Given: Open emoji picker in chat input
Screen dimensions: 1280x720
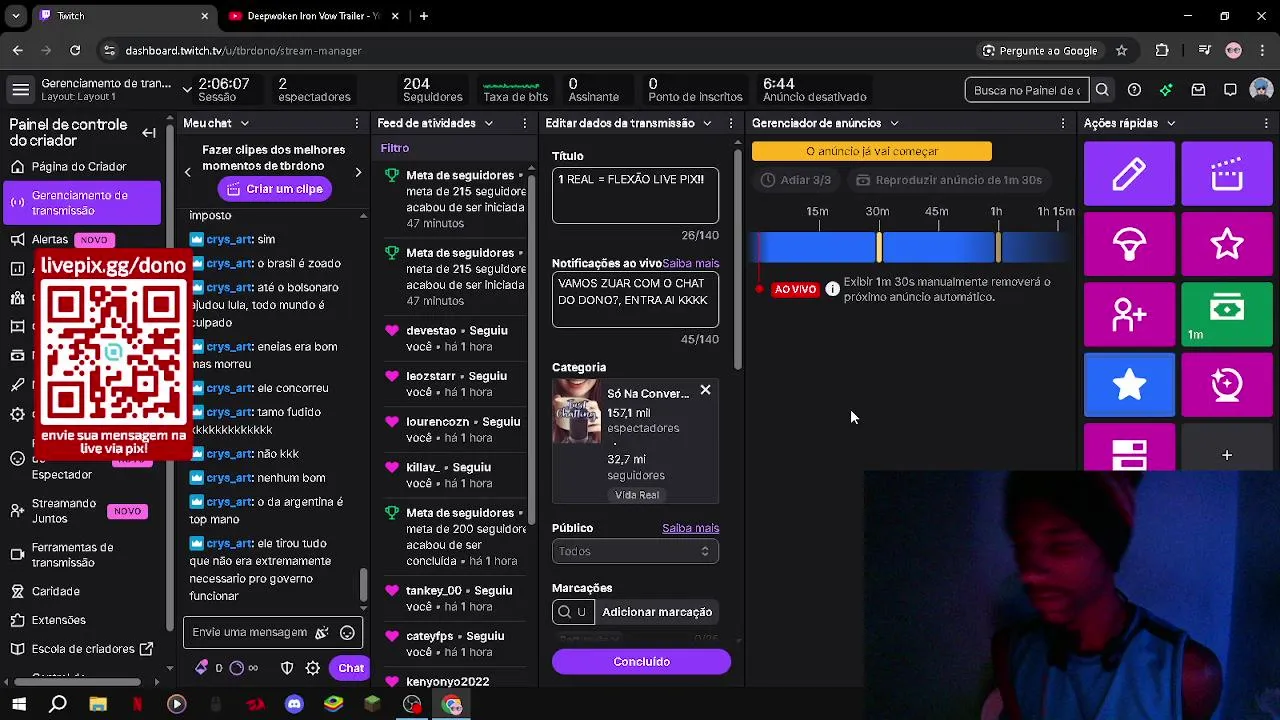Looking at the screenshot, I should click(347, 632).
